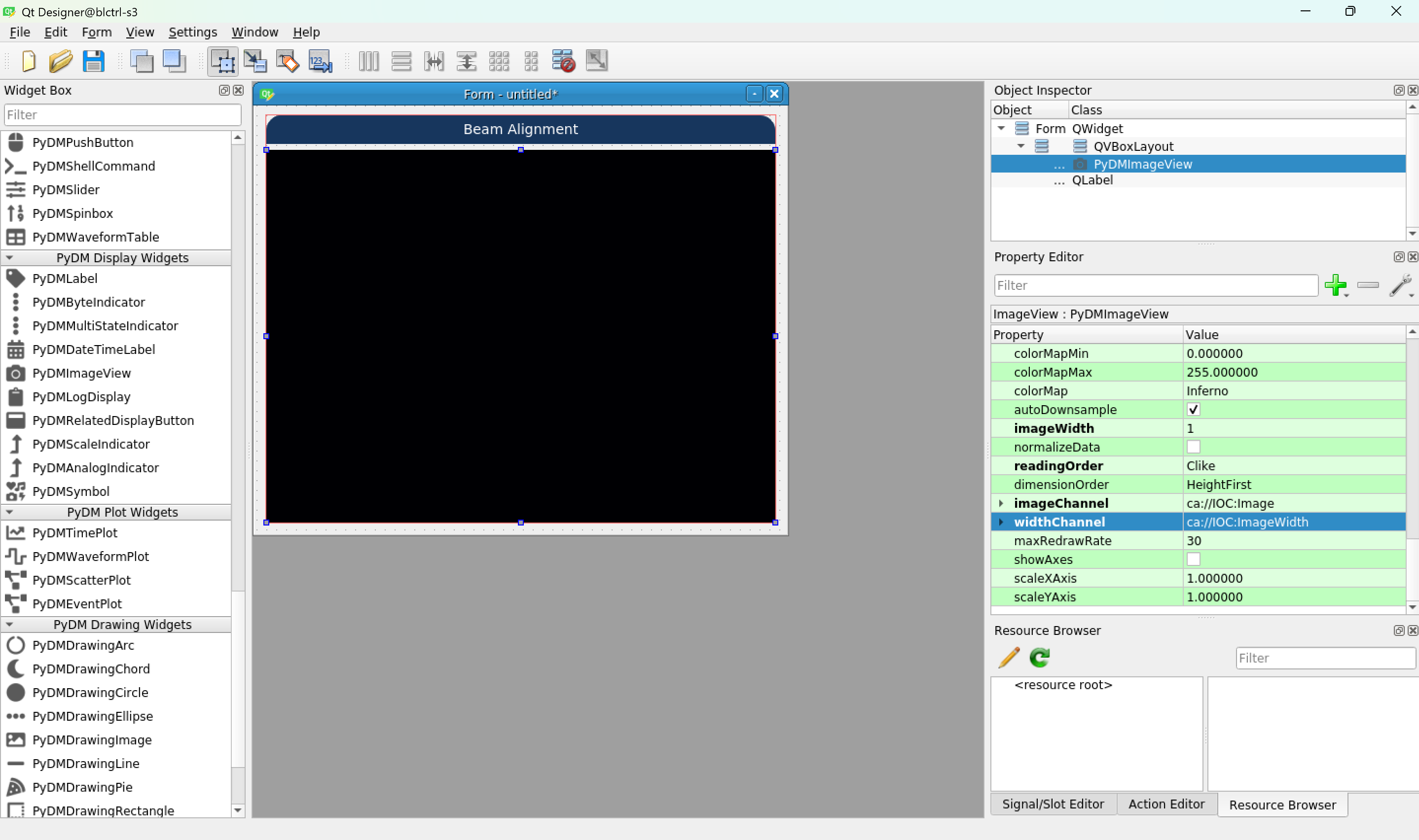Viewport: 1419px width, 840px height.
Task: Check the showAxes checkbox
Action: (1193, 559)
